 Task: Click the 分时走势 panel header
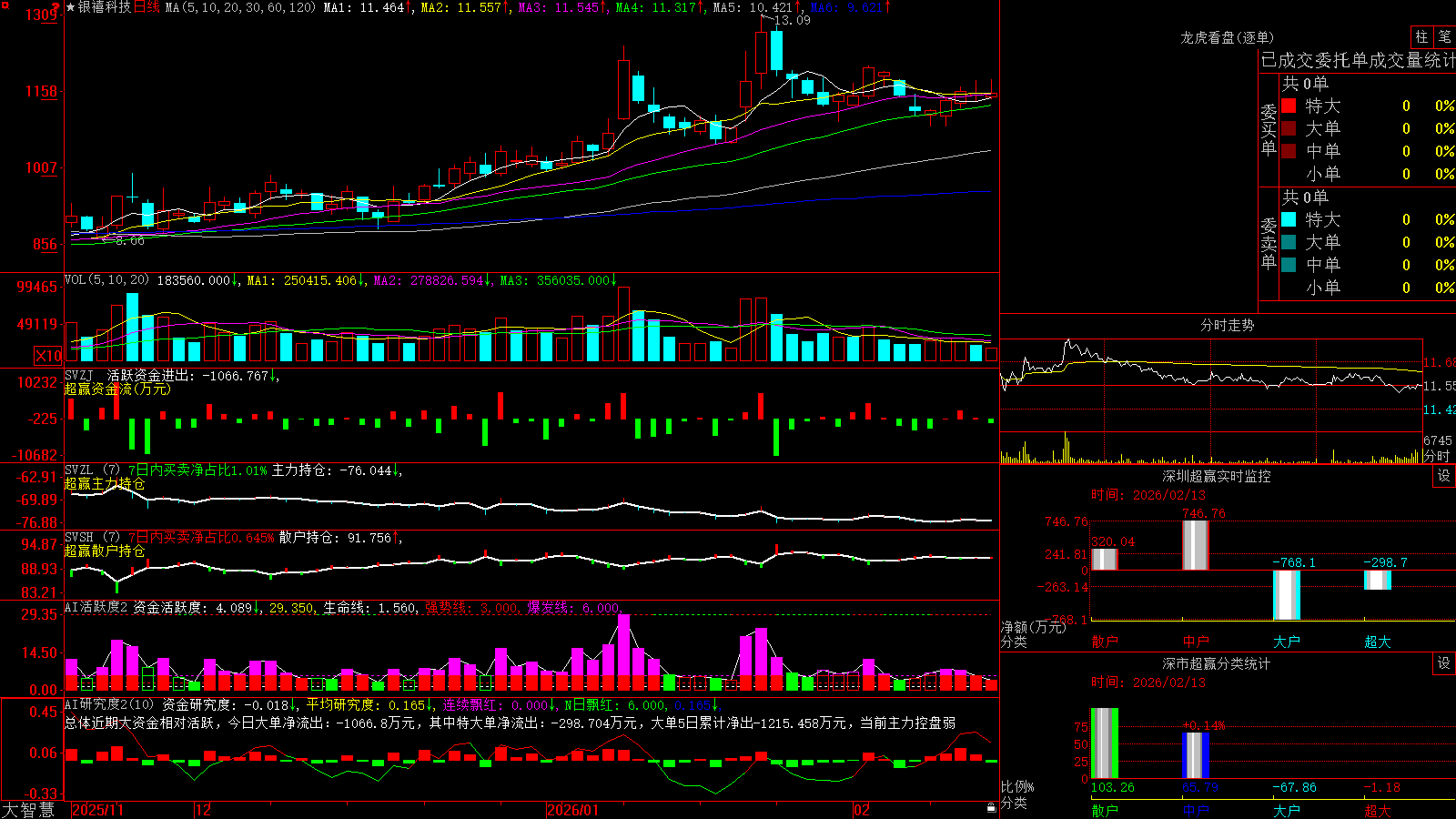1227,325
